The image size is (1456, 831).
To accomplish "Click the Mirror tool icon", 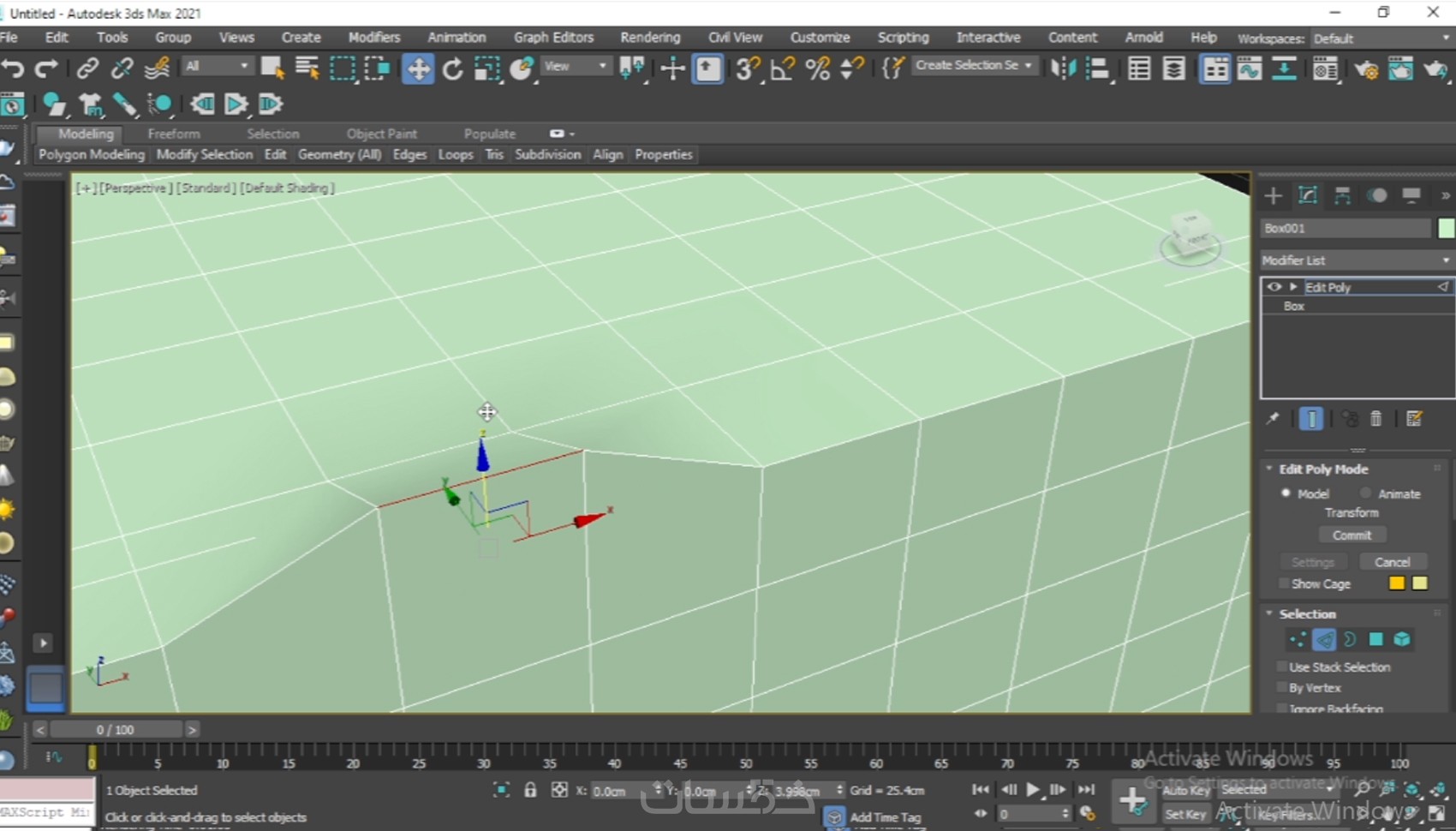I will 1063,69.
